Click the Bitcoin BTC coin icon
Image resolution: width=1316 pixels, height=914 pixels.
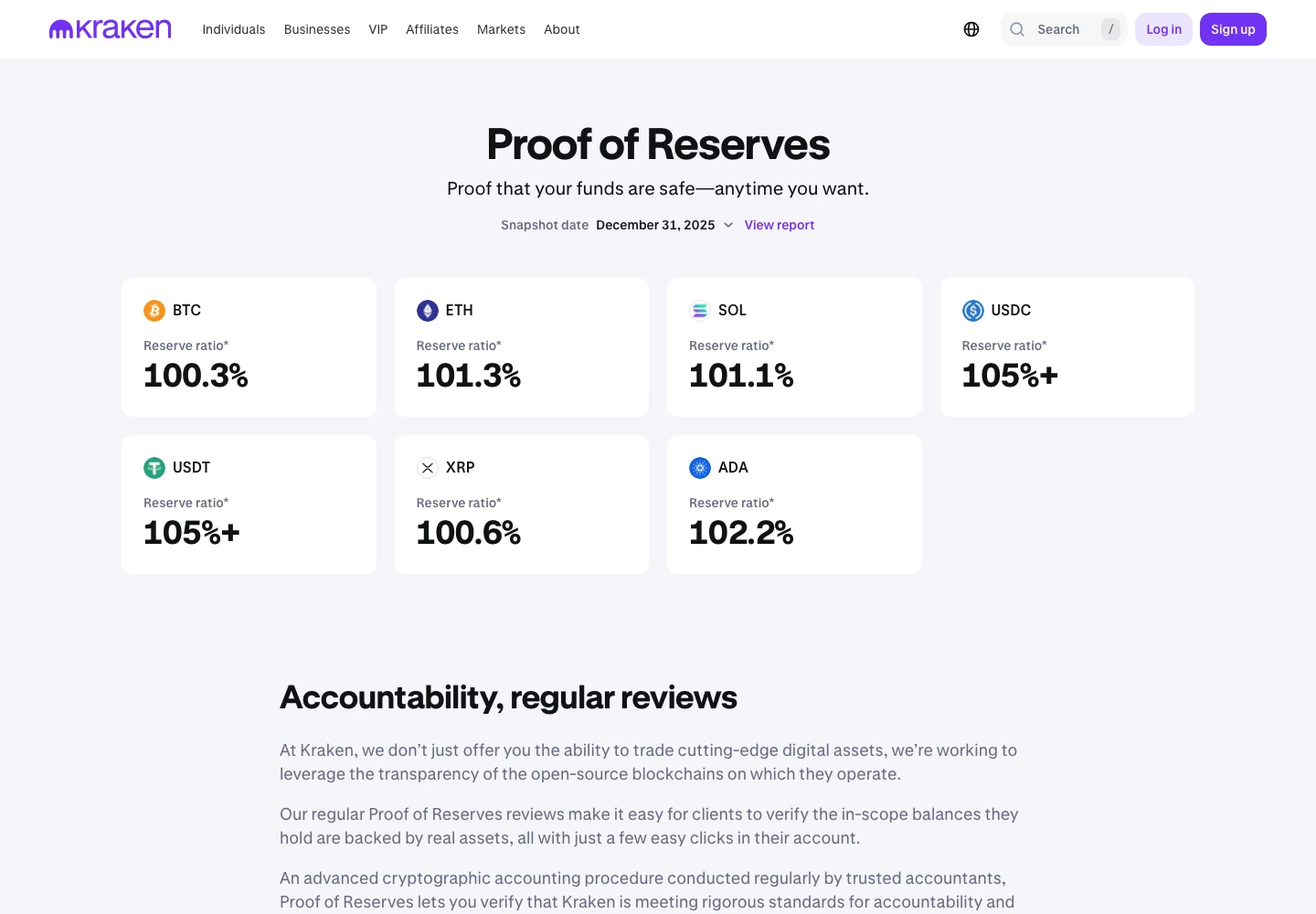(154, 311)
